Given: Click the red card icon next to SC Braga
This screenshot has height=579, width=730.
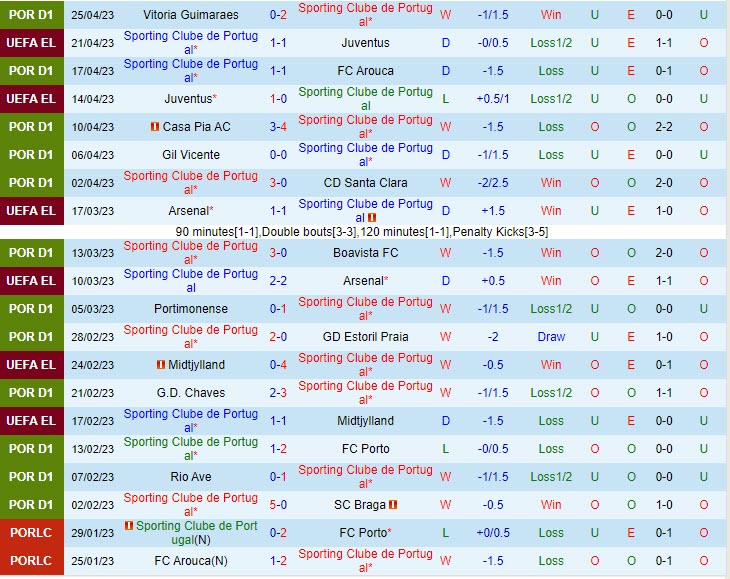Looking at the screenshot, I should [393, 505].
